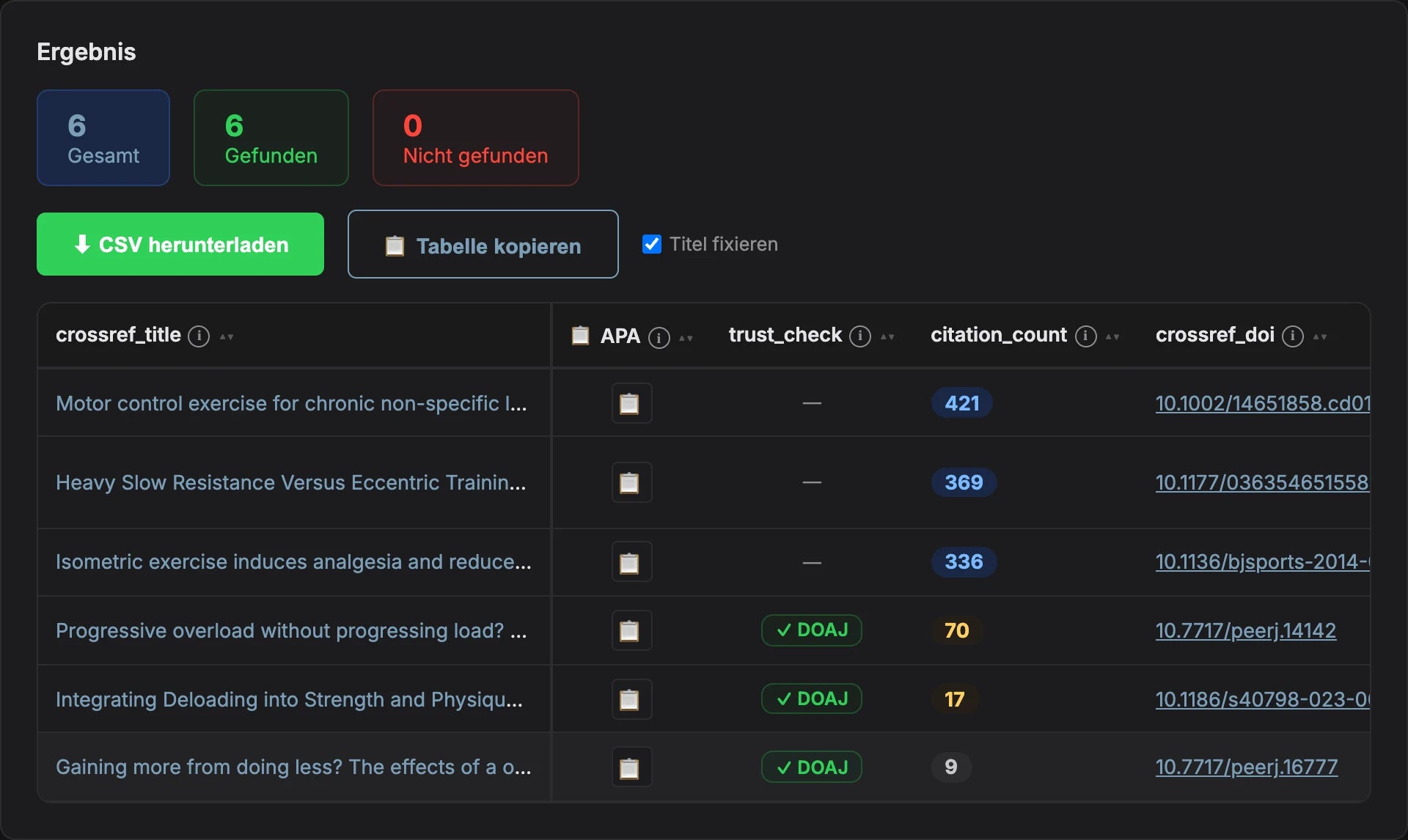Sort table by crossref_title arrows
1408x840 pixels.
pyautogui.click(x=227, y=336)
